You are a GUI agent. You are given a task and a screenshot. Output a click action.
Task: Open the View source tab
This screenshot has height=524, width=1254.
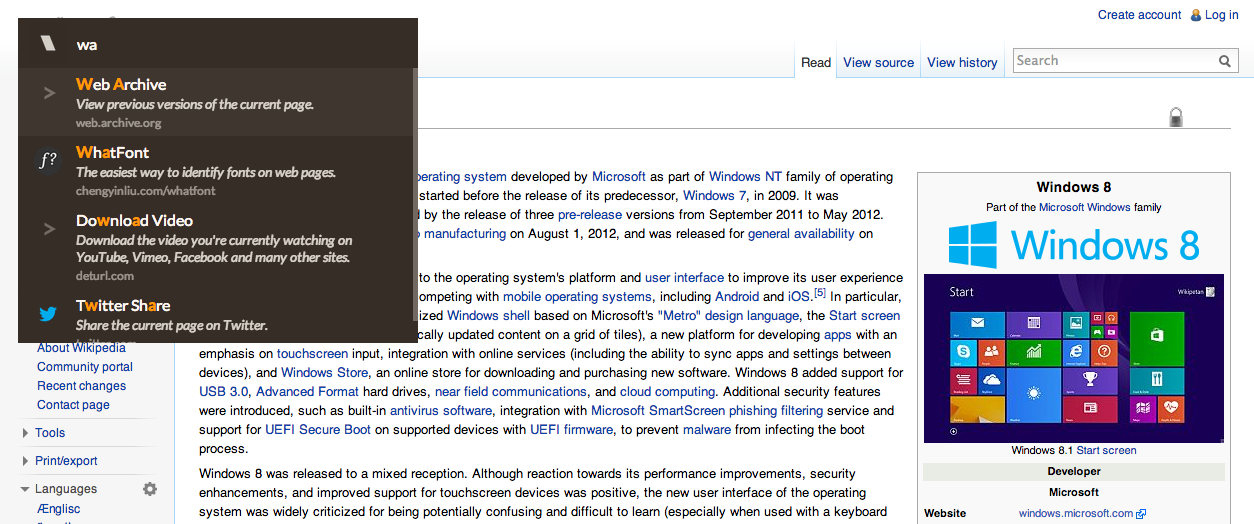pos(878,62)
